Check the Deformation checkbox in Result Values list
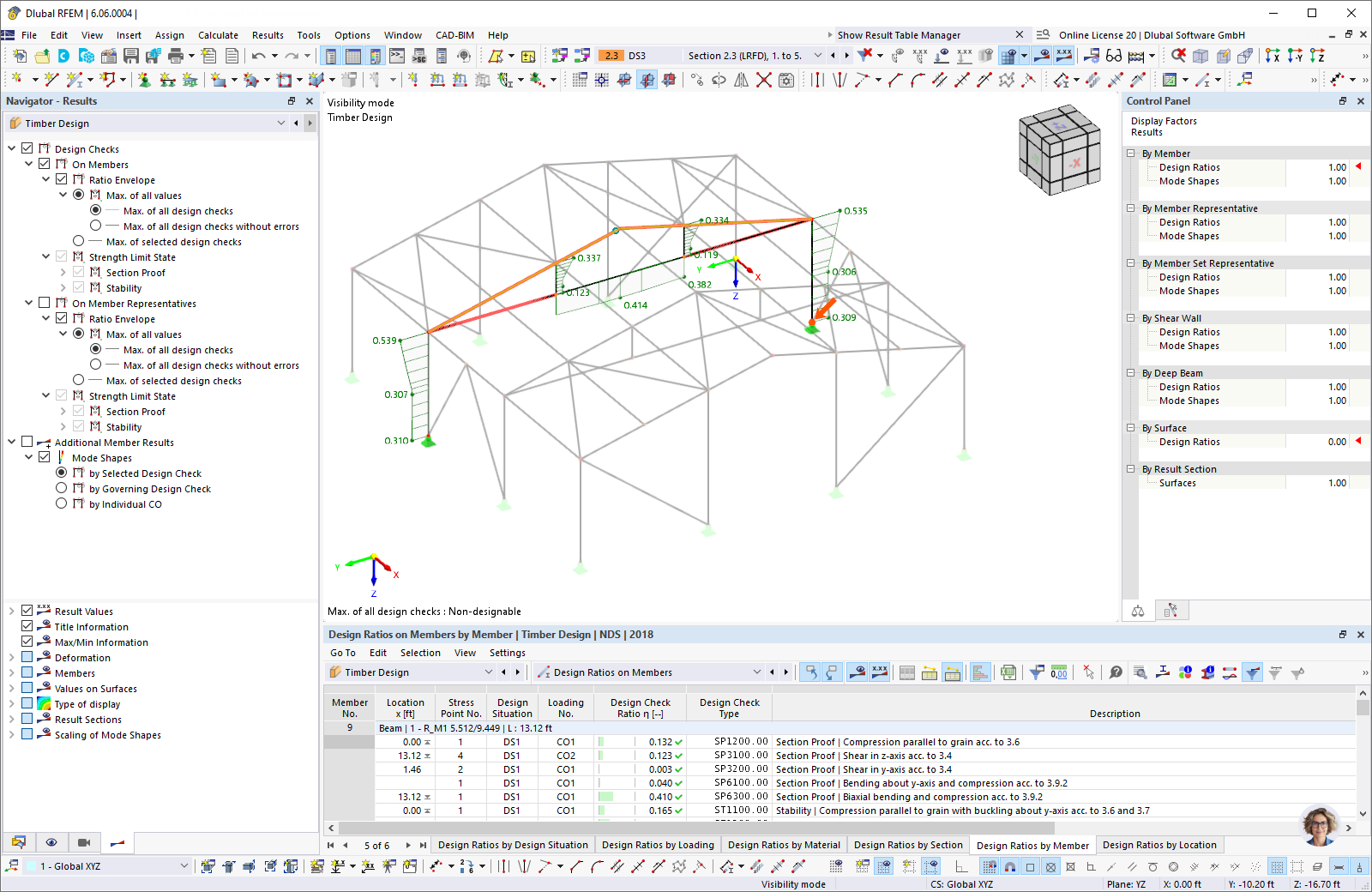Image resolution: width=1372 pixels, height=892 pixels. pos(27,657)
